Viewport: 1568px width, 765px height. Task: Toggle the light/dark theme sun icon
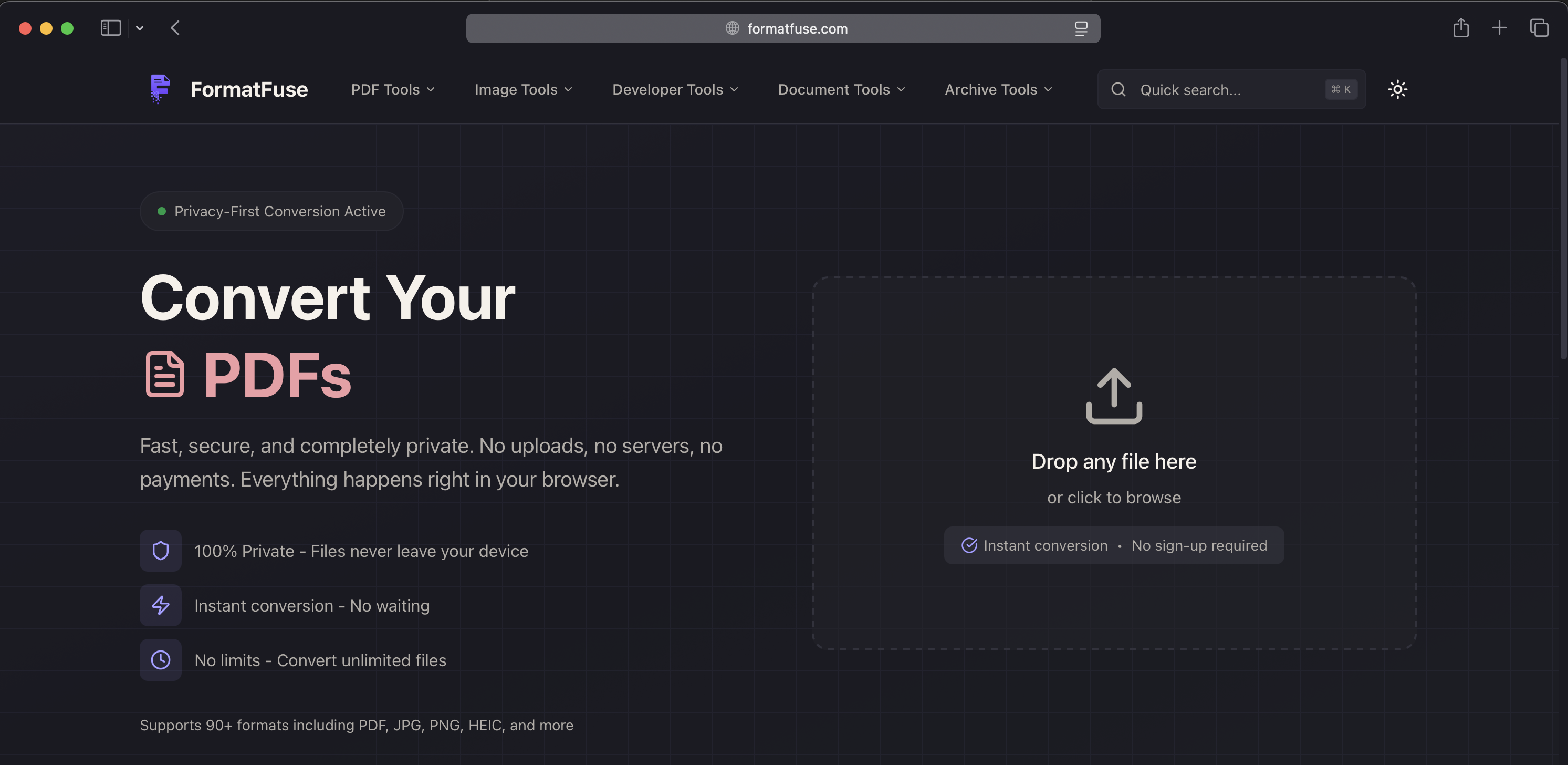tap(1397, 89)
